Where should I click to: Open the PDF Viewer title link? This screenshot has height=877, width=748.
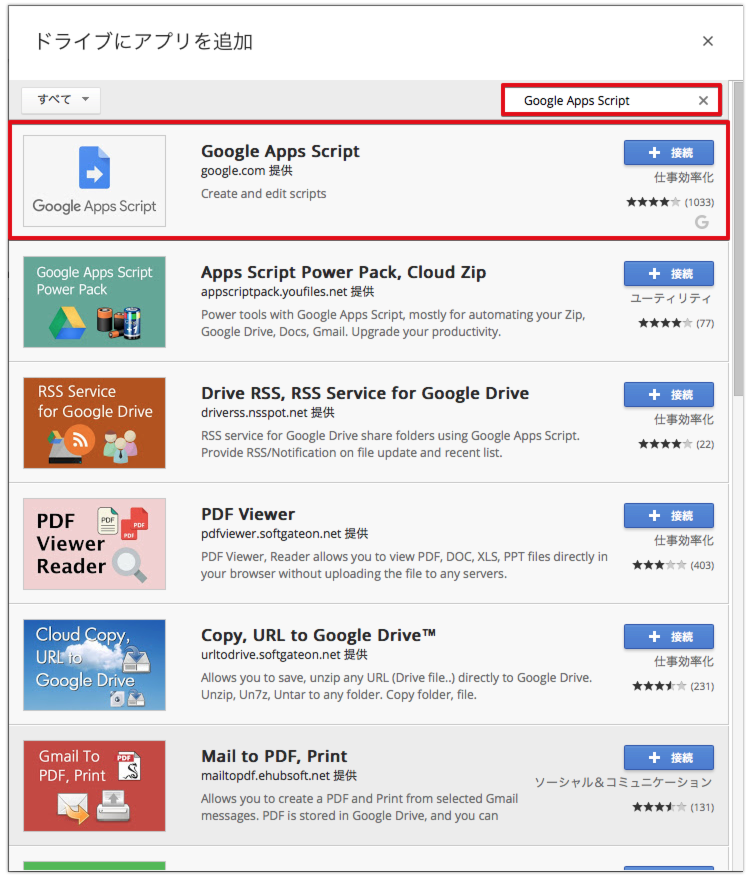(248, 514)
